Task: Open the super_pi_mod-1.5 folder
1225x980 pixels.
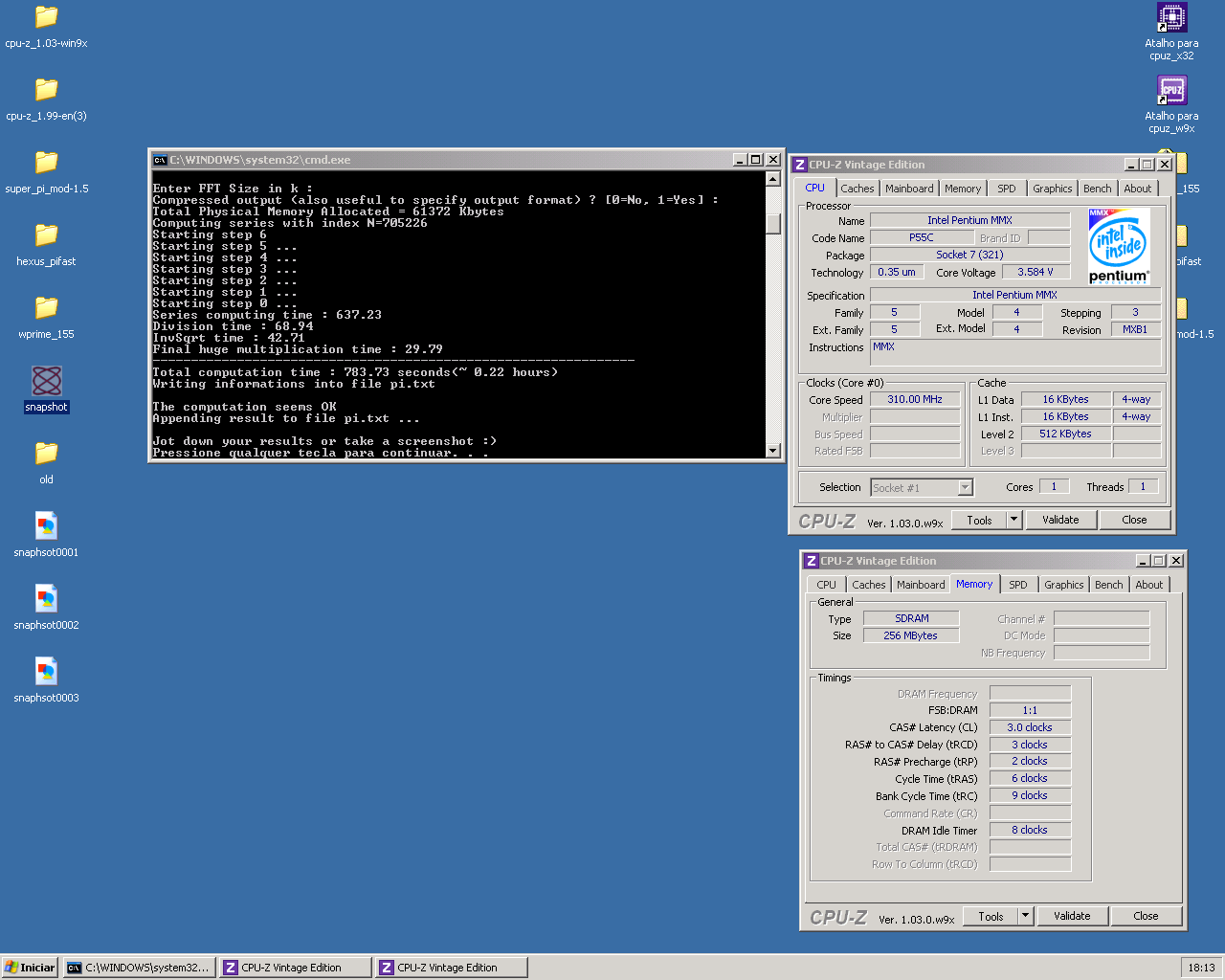Action: point(46,163)
